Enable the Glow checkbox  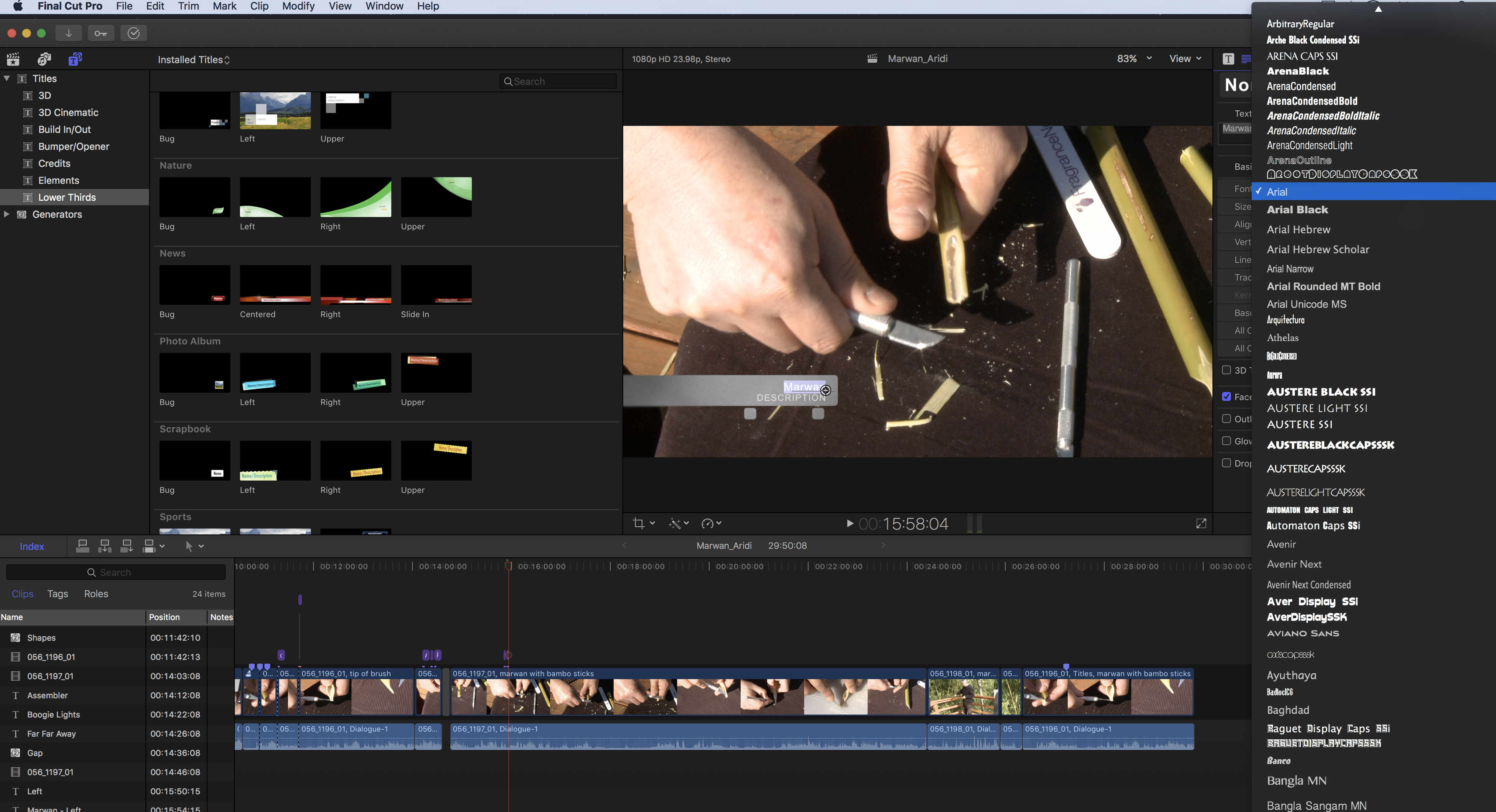(1226, 441)
